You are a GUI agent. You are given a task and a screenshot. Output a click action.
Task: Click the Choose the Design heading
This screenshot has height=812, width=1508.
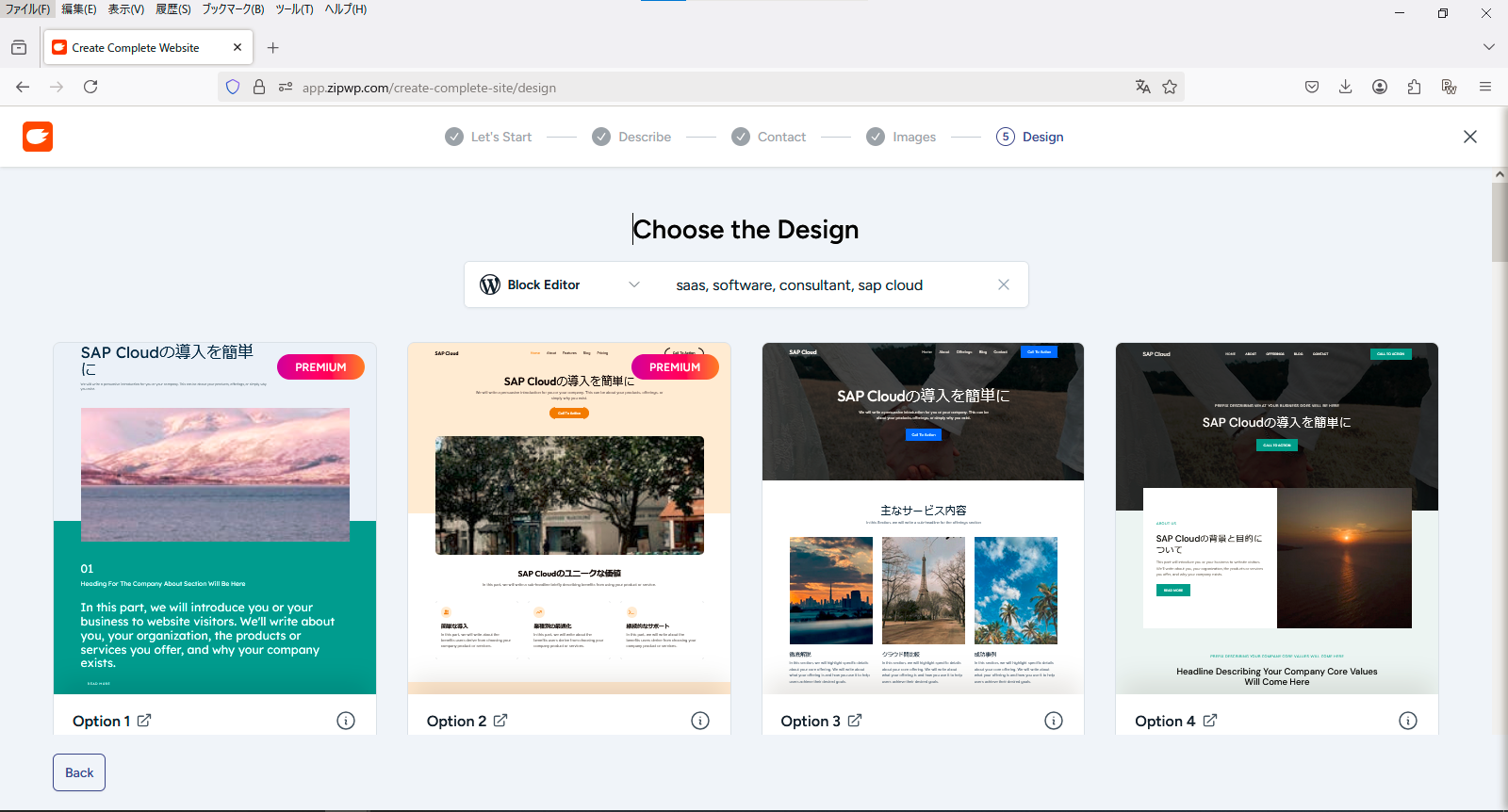pos(746,229)
